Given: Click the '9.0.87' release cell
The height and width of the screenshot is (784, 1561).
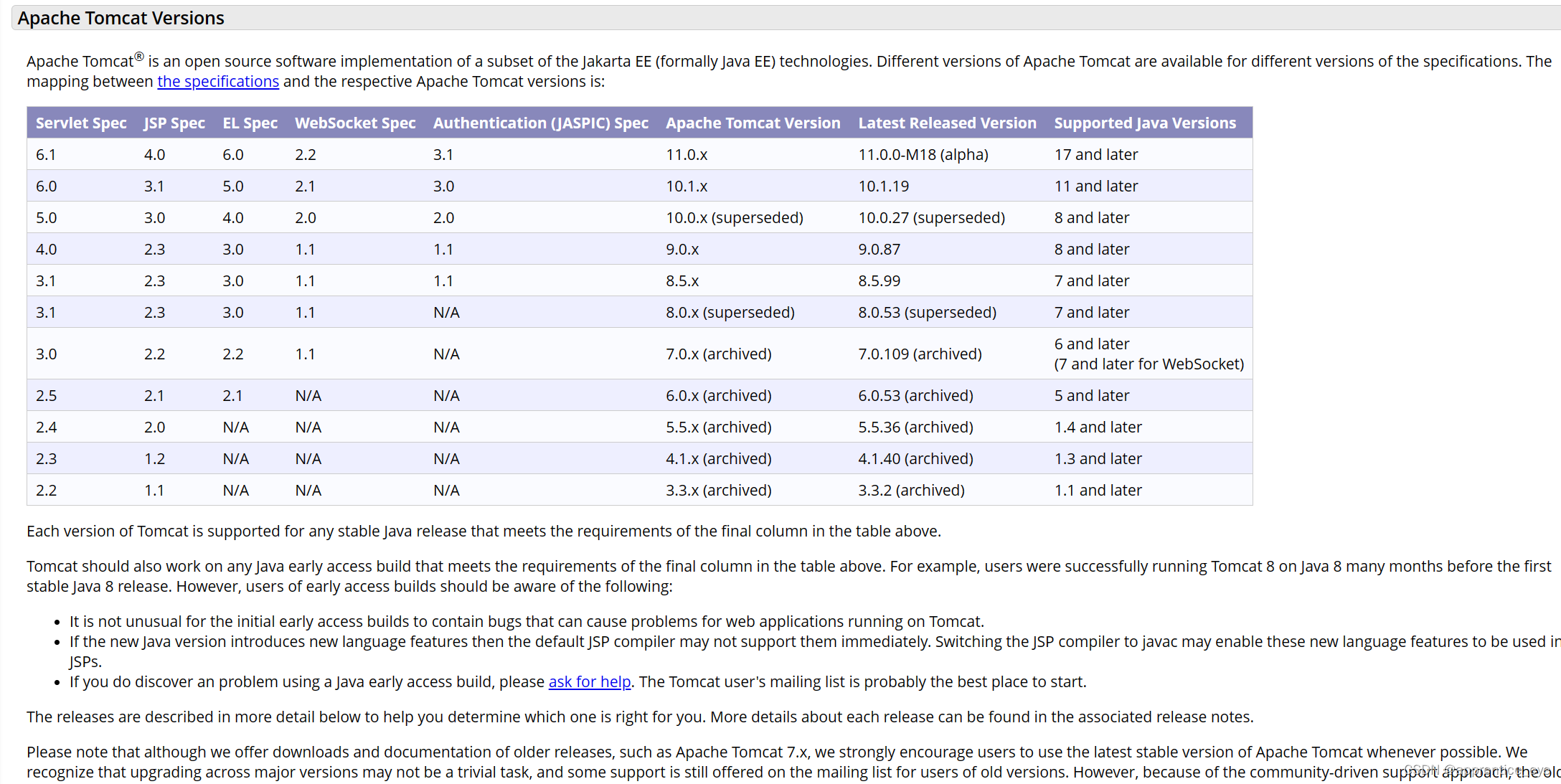Looking at the screenshot, I should pos(879,250).
